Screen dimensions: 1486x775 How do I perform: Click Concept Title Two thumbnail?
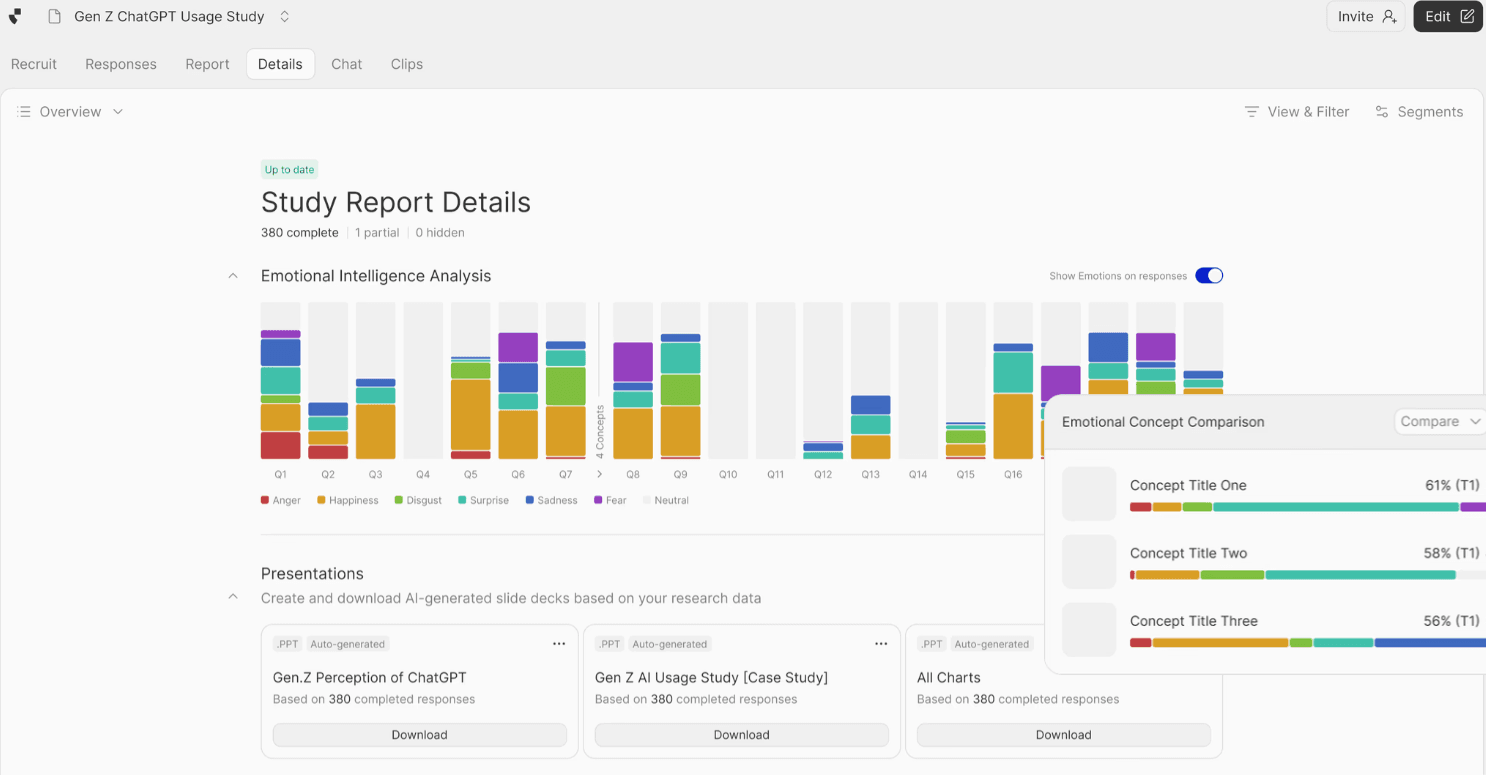pos(1089,562)
